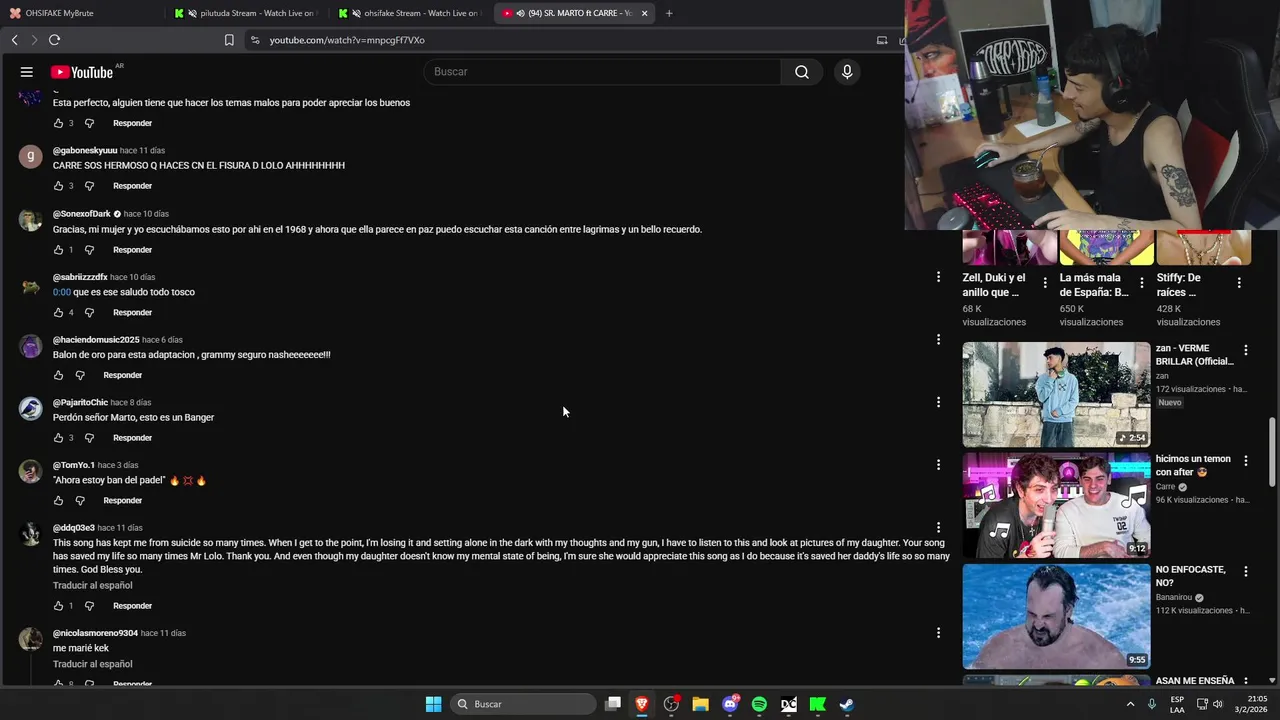The width and height of the screenshot is (1280, 720).
Task: Like the @PajaritoChic comment
Action: [x=58, y=438]
